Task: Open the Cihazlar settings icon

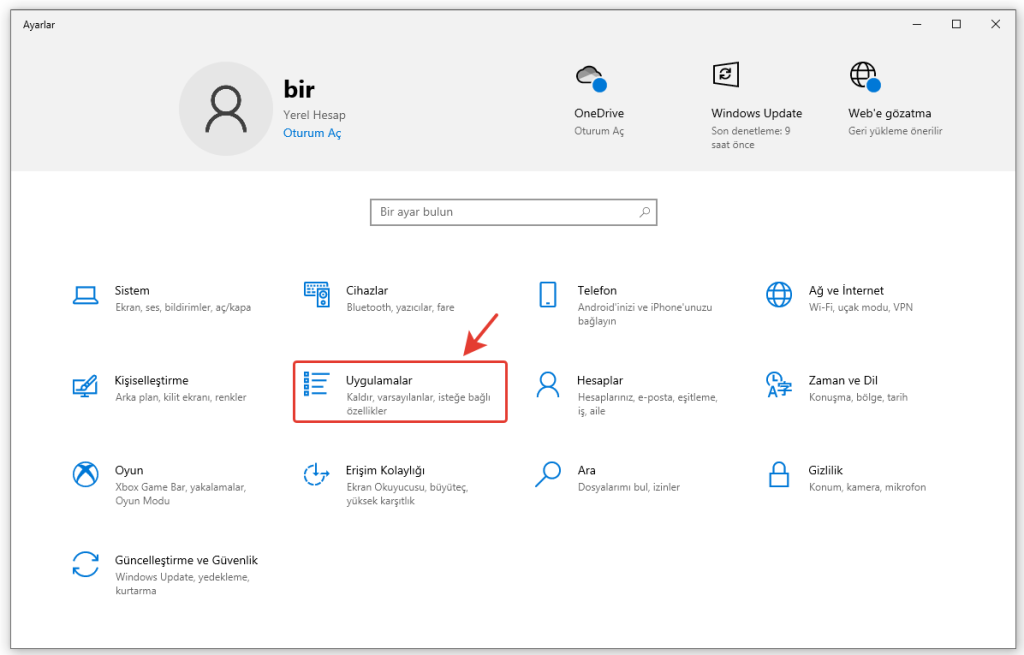Action: pyautogui.click(x=317, y=295)
